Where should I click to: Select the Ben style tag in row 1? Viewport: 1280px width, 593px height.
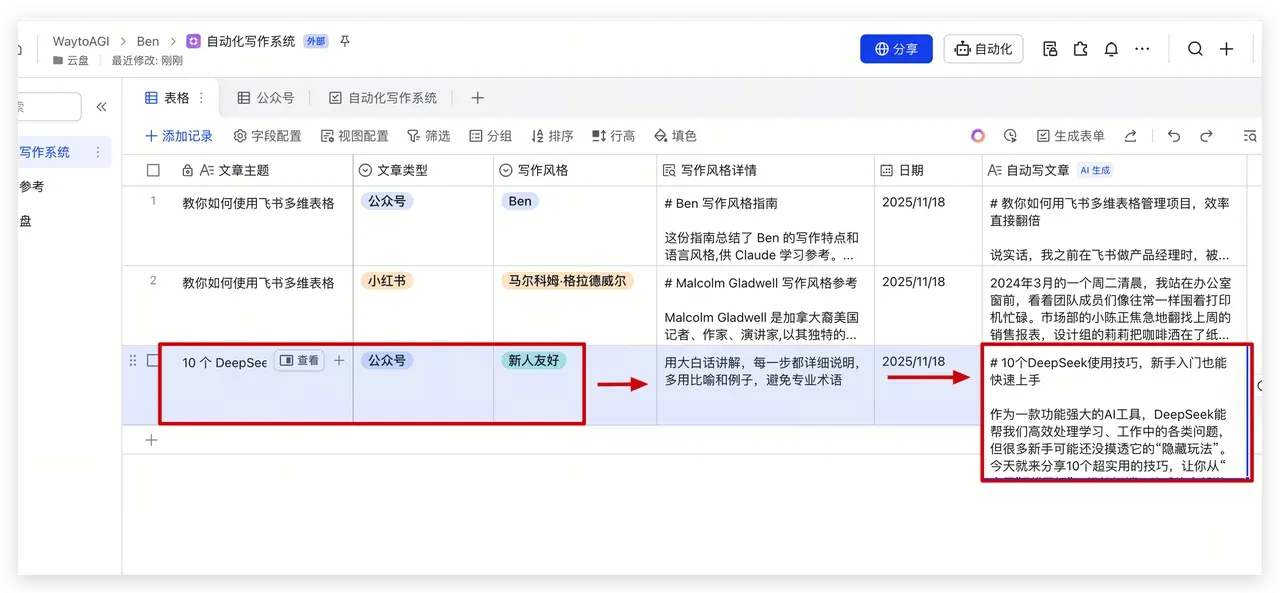pos(520,201)
